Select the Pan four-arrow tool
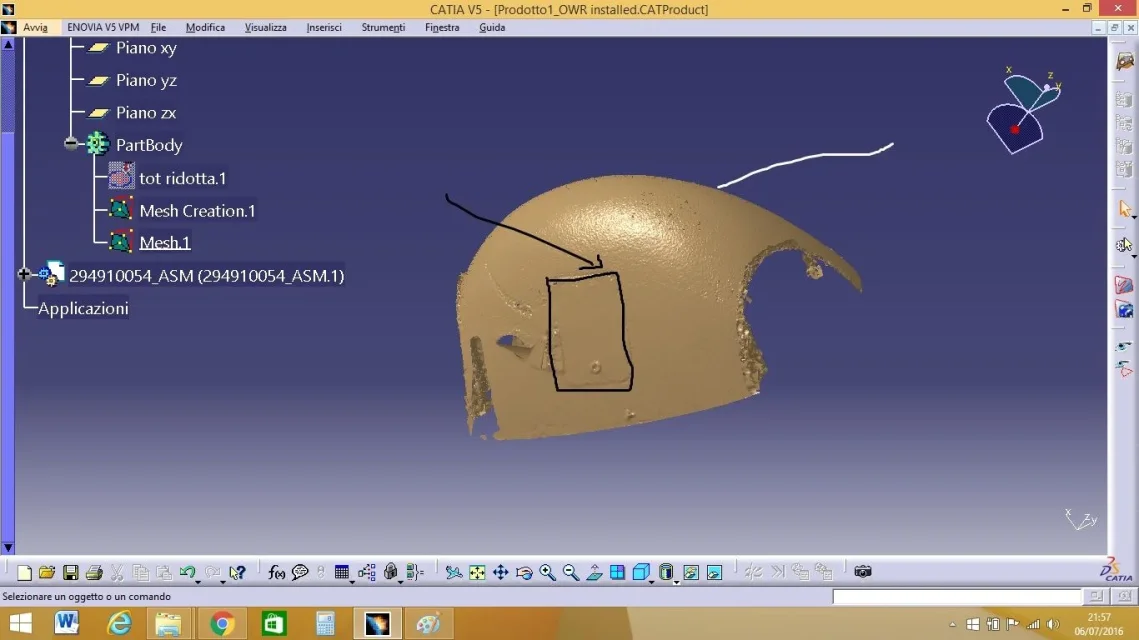This screenshot has width=1139, height=640. pyautogui.click(x=500, y=572)
